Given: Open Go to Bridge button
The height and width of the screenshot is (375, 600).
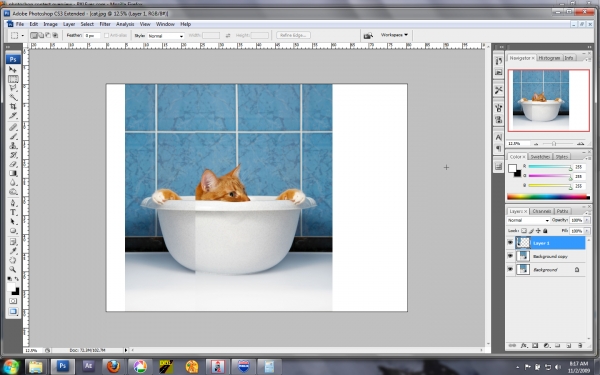Looking at the screenshot, I should [x=368, y=36].
